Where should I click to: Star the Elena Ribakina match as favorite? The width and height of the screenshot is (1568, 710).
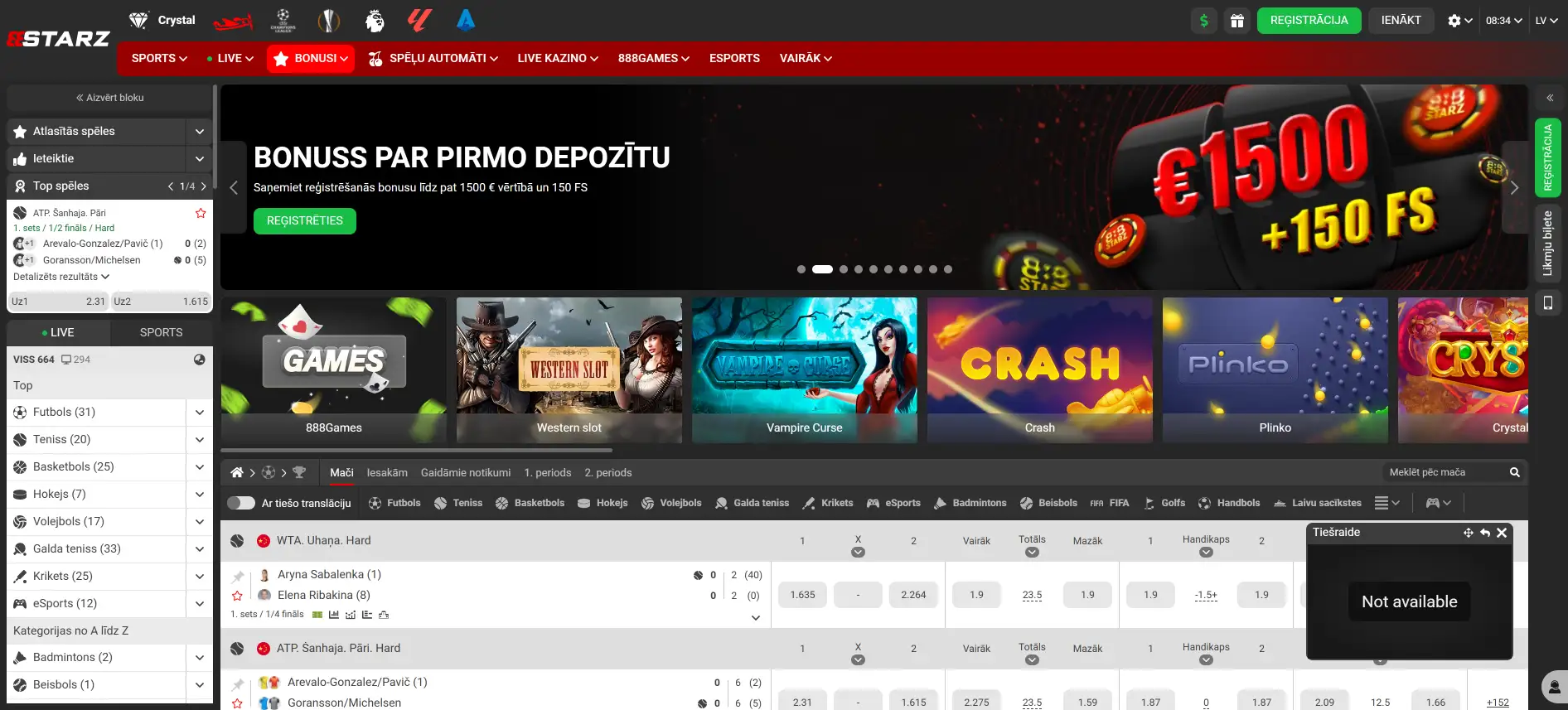[238, 596]
